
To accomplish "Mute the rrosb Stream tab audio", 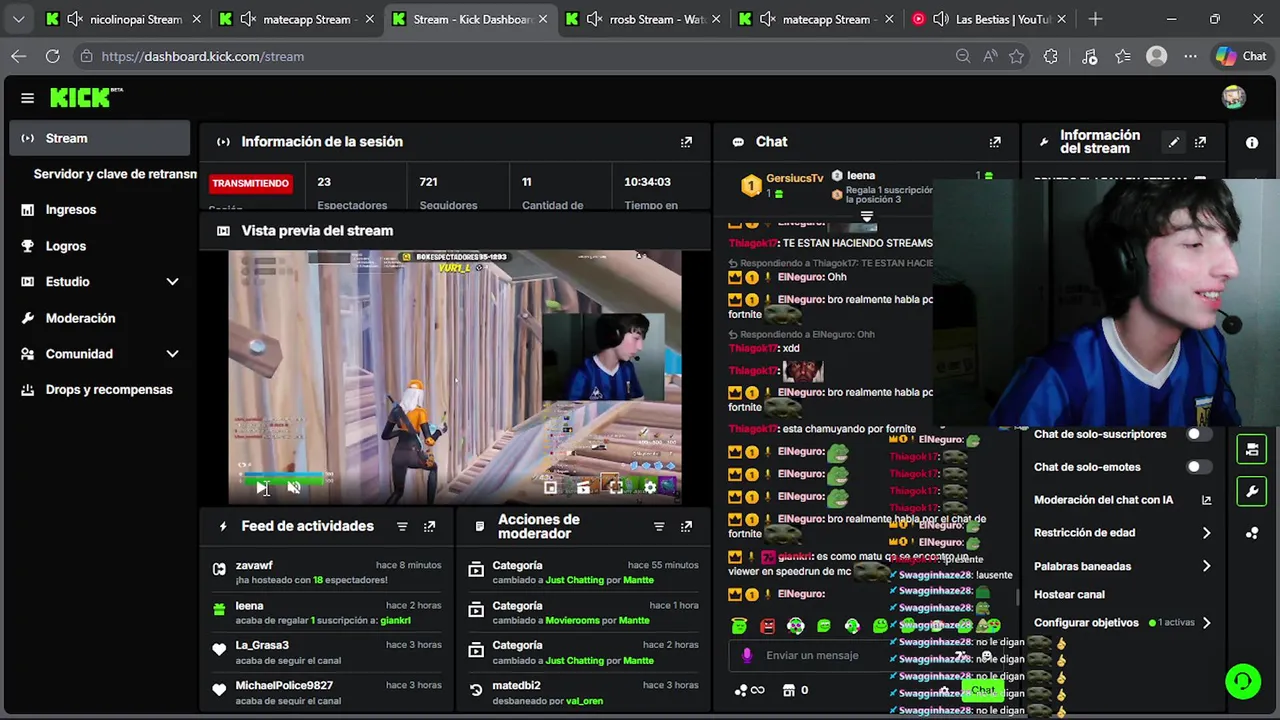I will pos(594,19).
